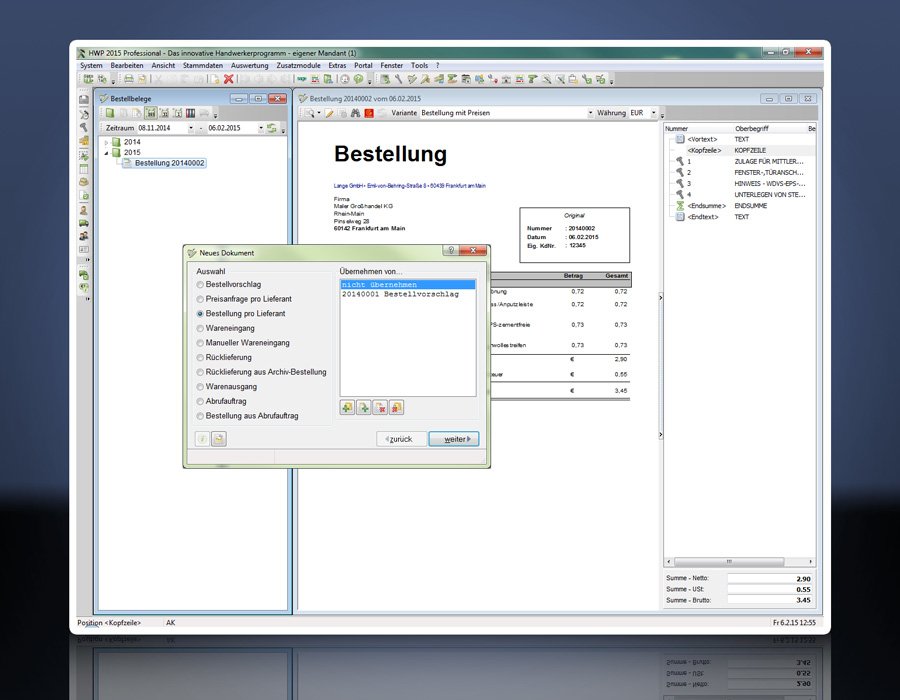Click the single person icon in left sidebar

(x=84, y=210)
